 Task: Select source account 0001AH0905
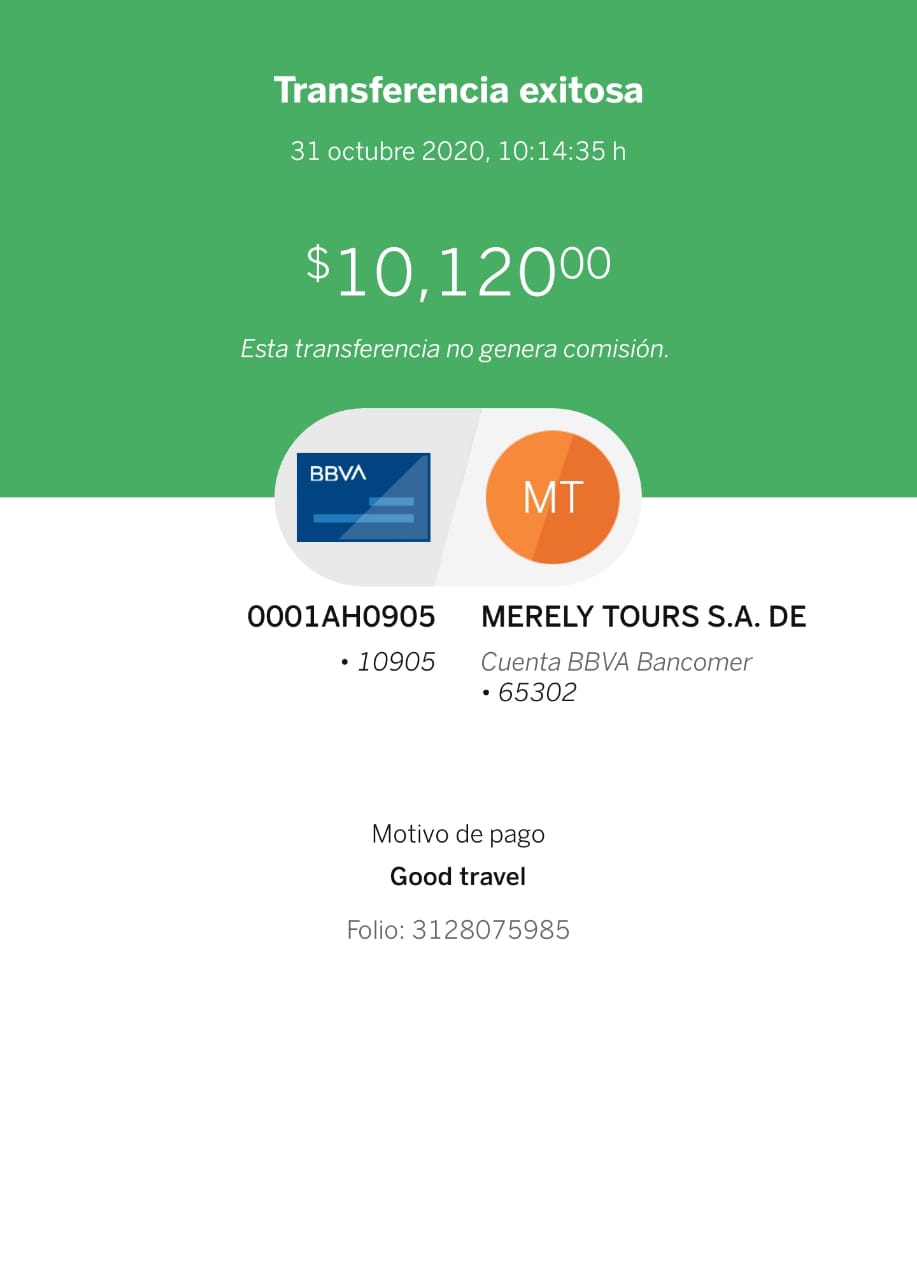pyautogui.click(x=341, y=617)
